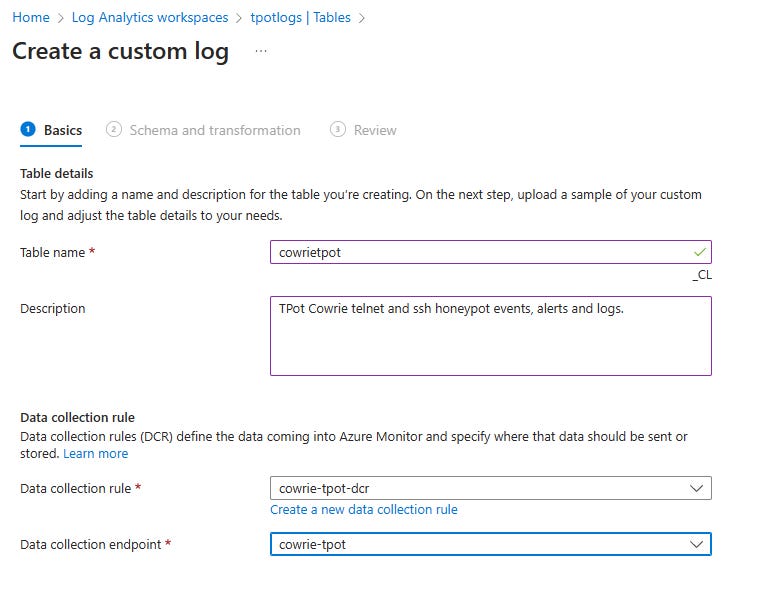Click the _CL suffix text
The image size is (768, 602).
click(702, 275)
